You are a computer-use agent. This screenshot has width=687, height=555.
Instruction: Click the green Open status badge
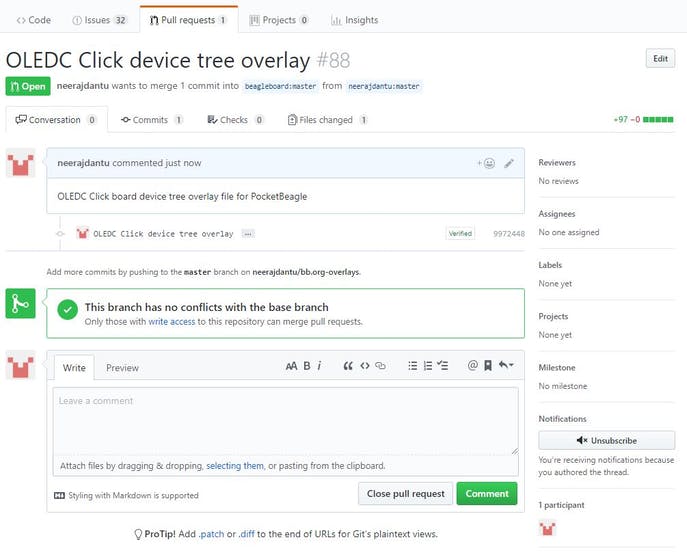[28, 86]
